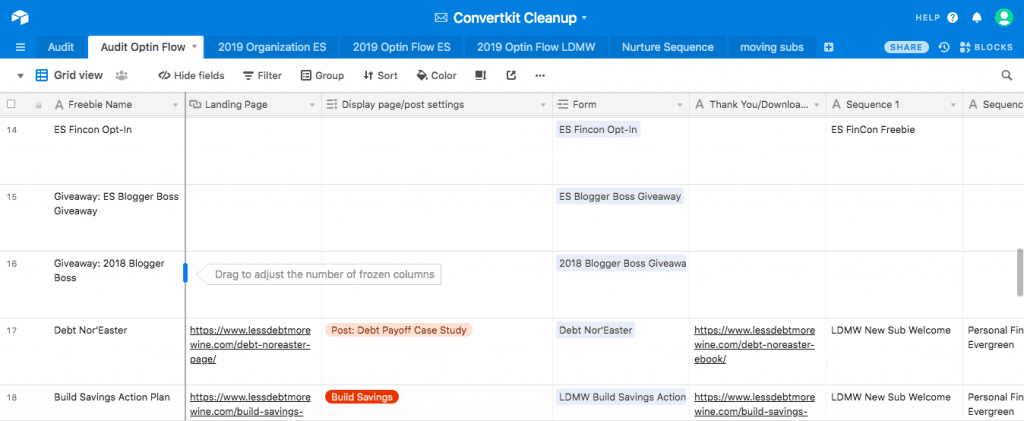Select LDMW New Sub Welcome in row 17

pyautogui.click(x=890, y=330)
